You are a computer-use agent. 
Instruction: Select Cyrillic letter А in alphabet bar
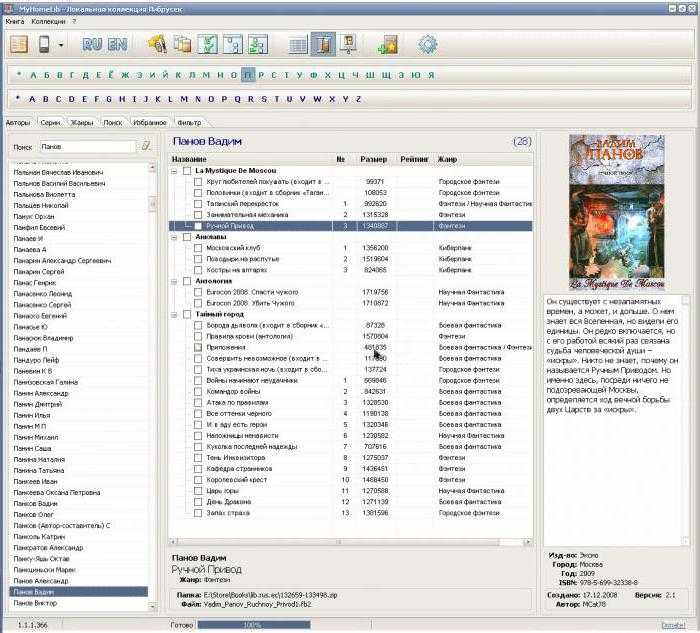coord(33,75)
